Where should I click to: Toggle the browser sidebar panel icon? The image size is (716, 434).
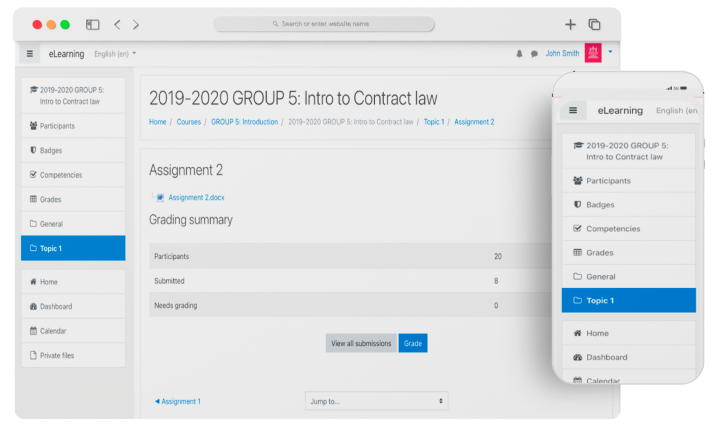pos(93,24)
